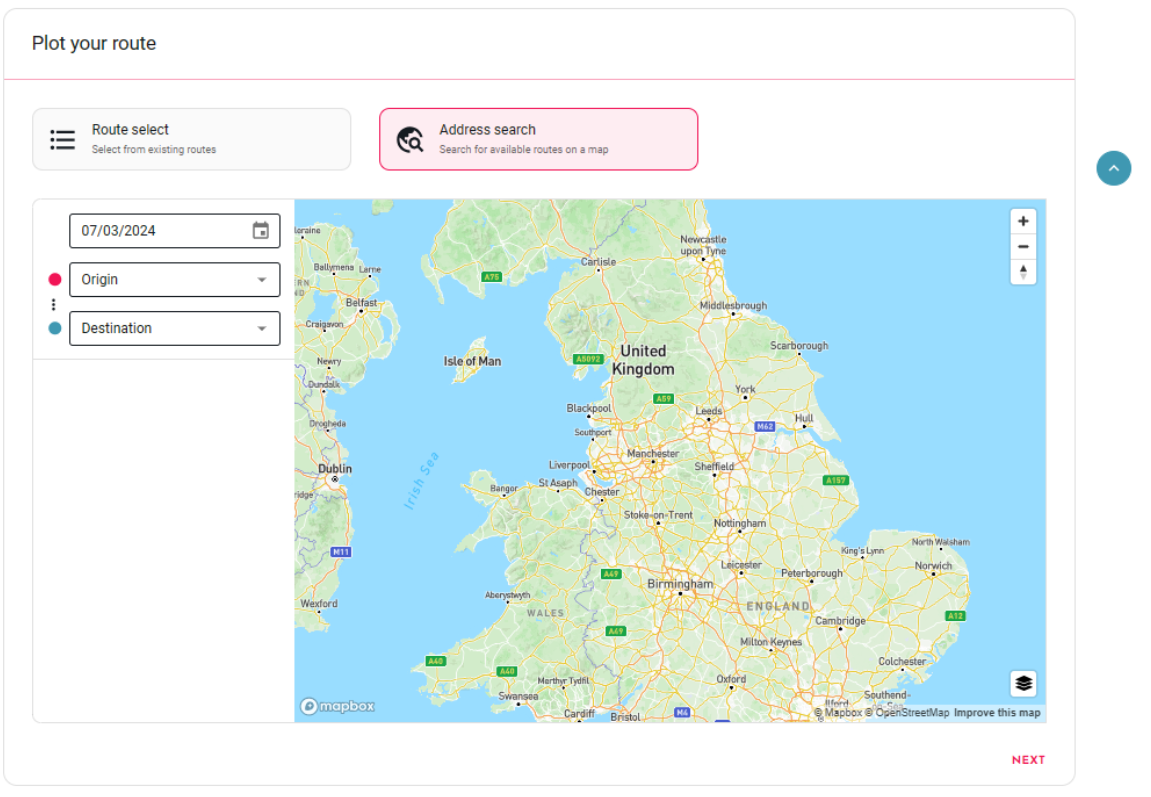Click the address search globe icon
The image size is (1151, 797).
[x=410, y=139]
